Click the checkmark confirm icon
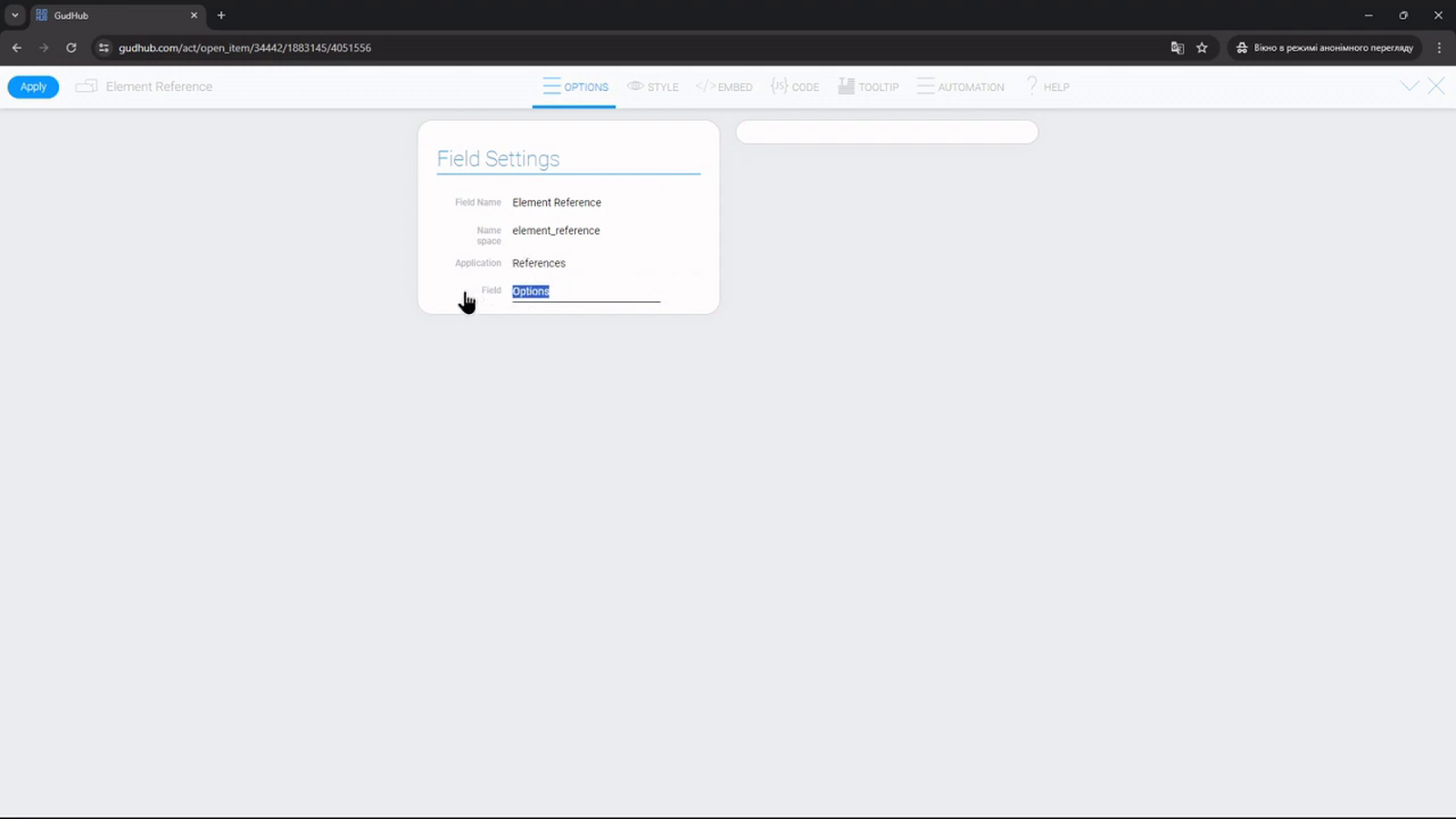Image resolution: width=1456 pixels, height=819 pixels. coord(1410,86)
